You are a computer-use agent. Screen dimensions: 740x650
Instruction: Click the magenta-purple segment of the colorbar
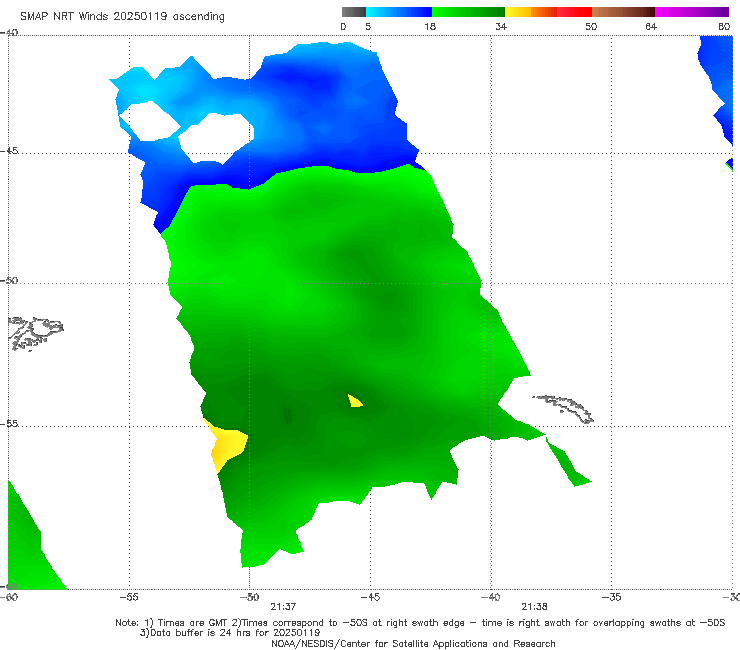click(x=692, y=12)
